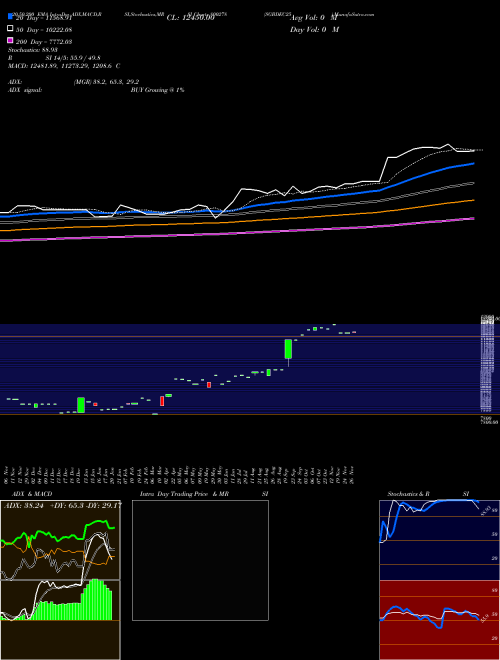
Task: Click inside the empty Intra Day Trading chart box
Action: coord(200,560)
